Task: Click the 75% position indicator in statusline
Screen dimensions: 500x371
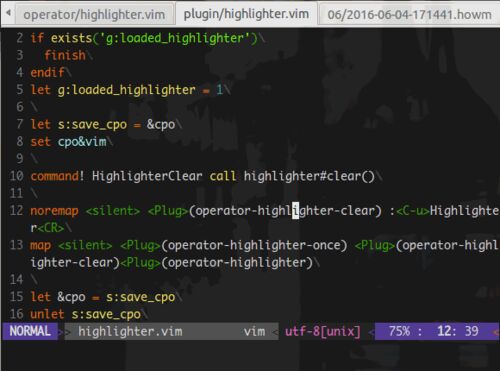Action: point(399,331)
